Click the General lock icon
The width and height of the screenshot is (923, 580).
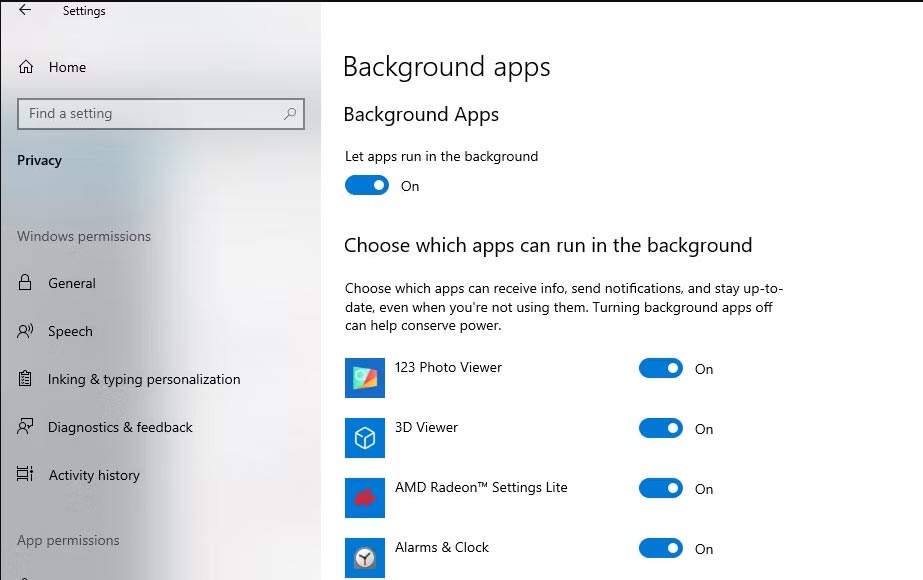tap(26, 283)
